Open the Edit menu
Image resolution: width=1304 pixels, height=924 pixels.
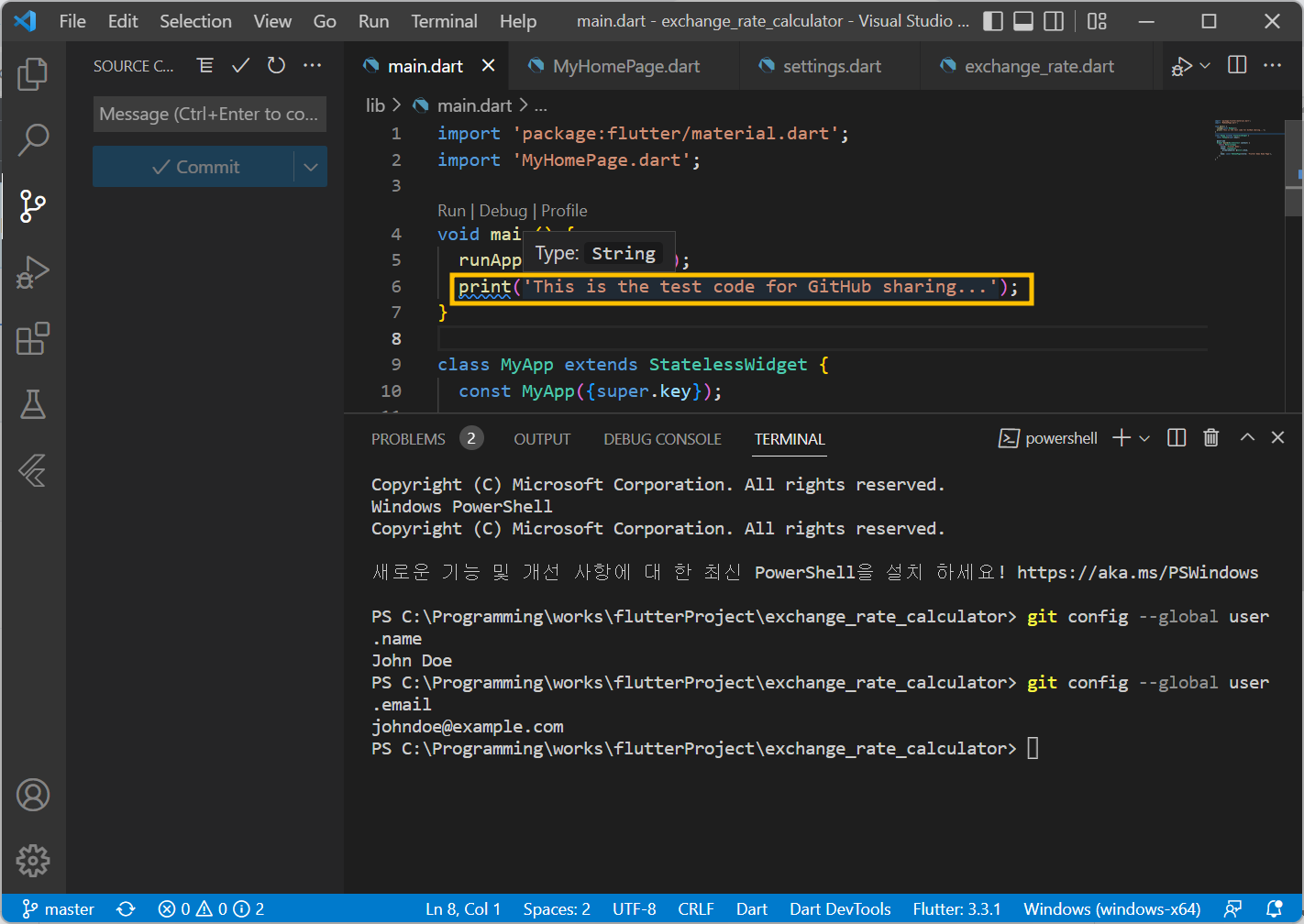[x=123, y=21]
